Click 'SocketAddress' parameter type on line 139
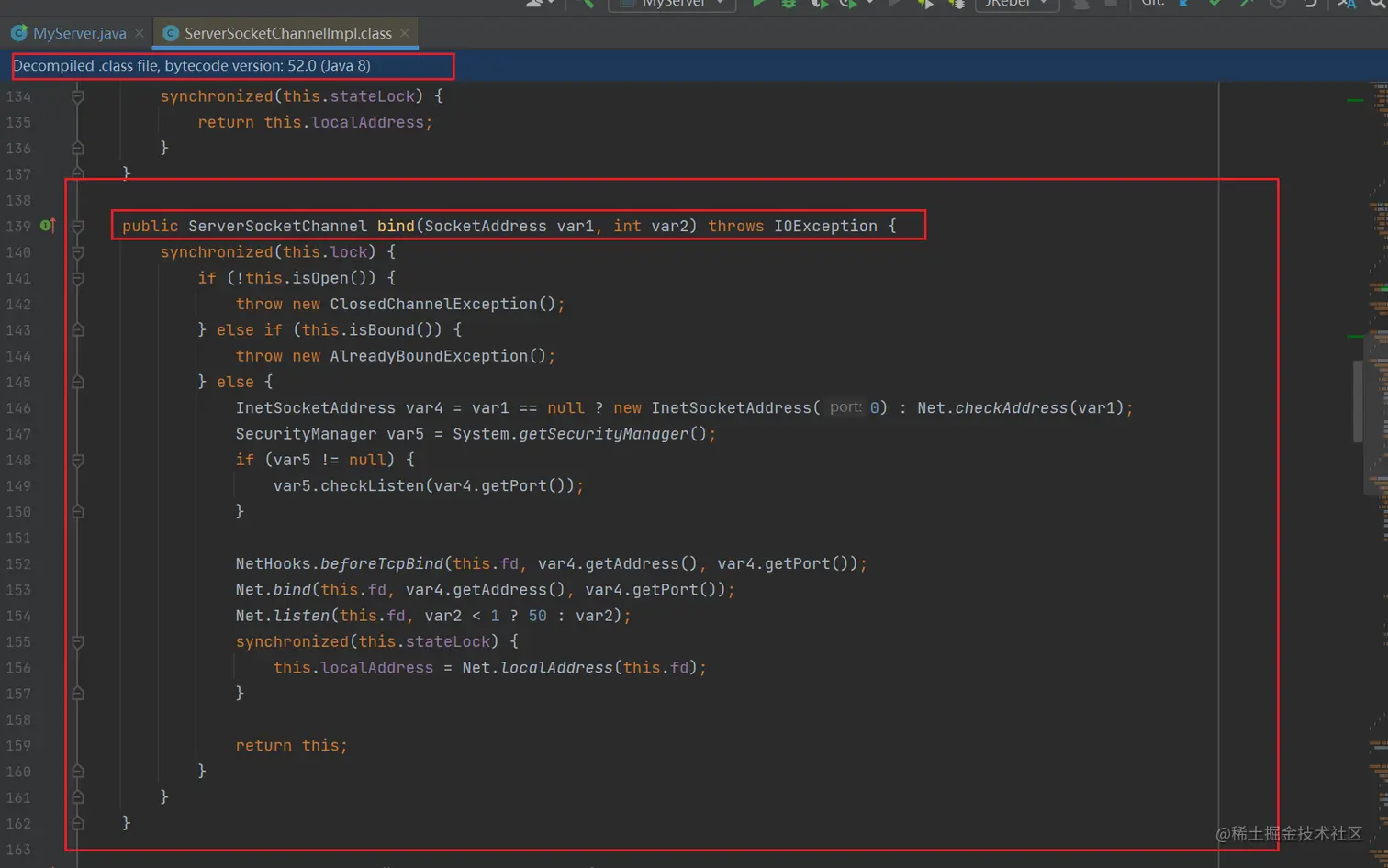The width and height of the screenshot is (1388, 868). [485, 226]
